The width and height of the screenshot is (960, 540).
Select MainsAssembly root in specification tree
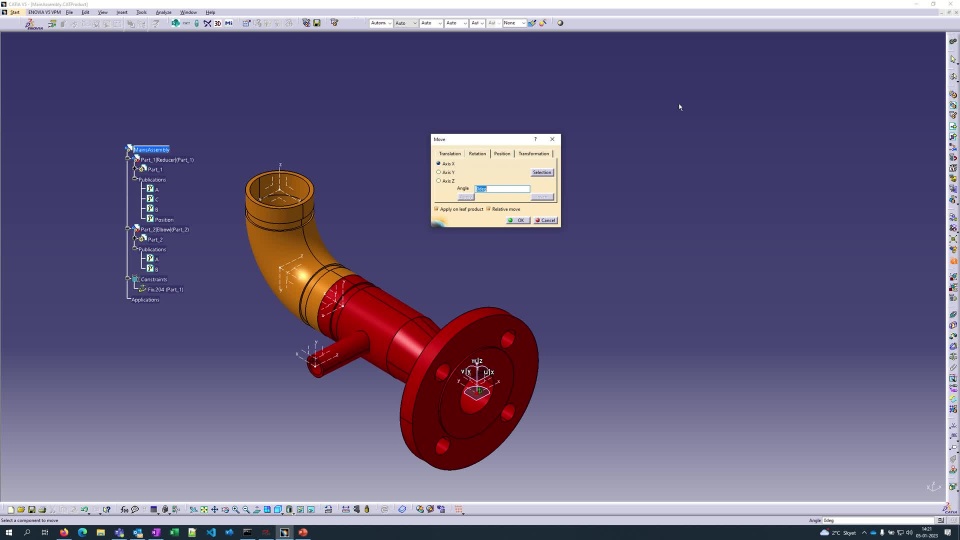pos(151,149)
